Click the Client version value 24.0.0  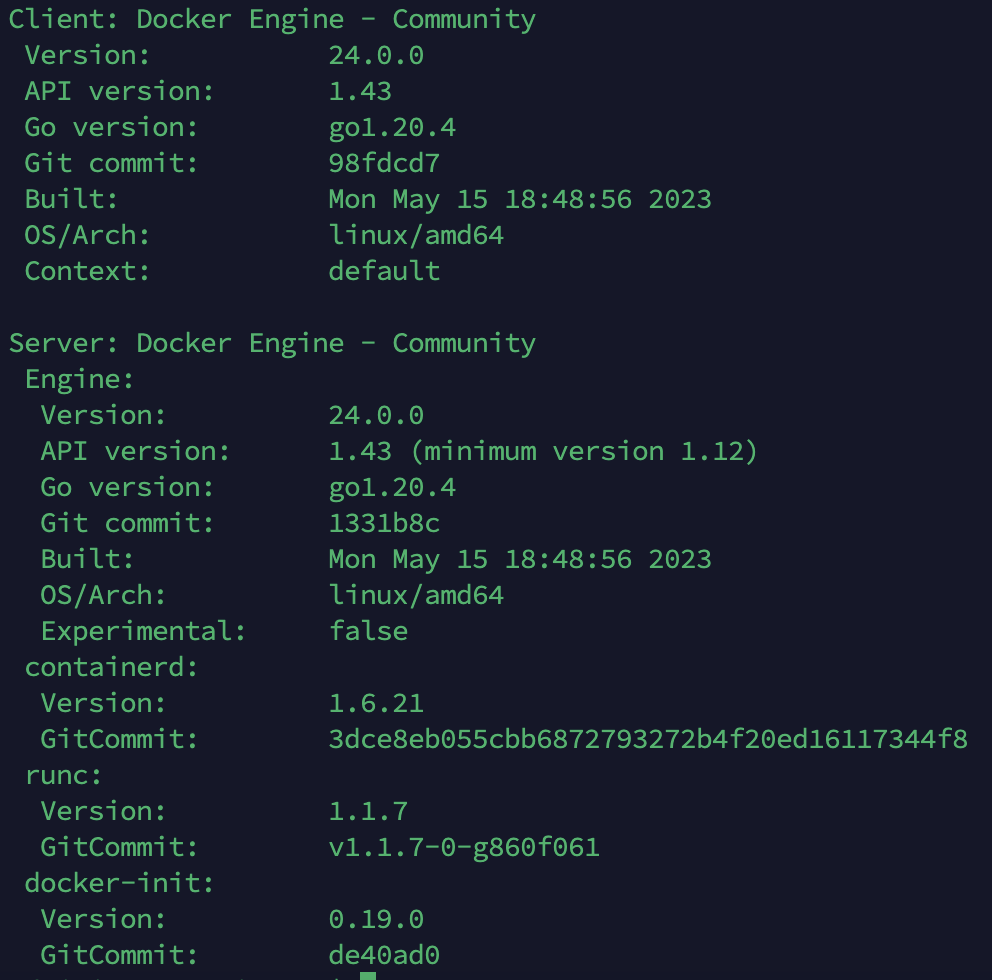376,56
